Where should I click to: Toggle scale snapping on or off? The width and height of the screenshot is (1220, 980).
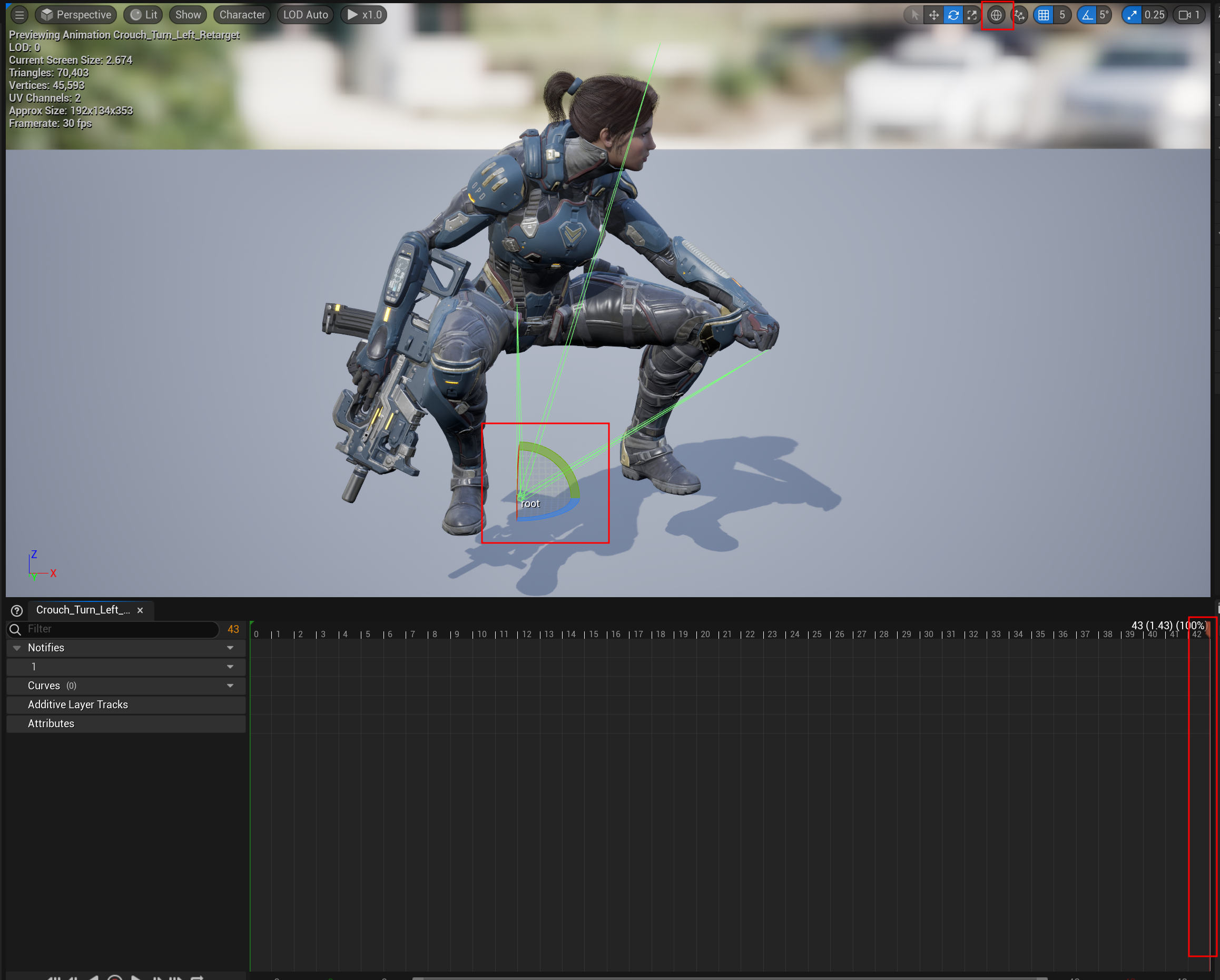tap(1132, 15)
